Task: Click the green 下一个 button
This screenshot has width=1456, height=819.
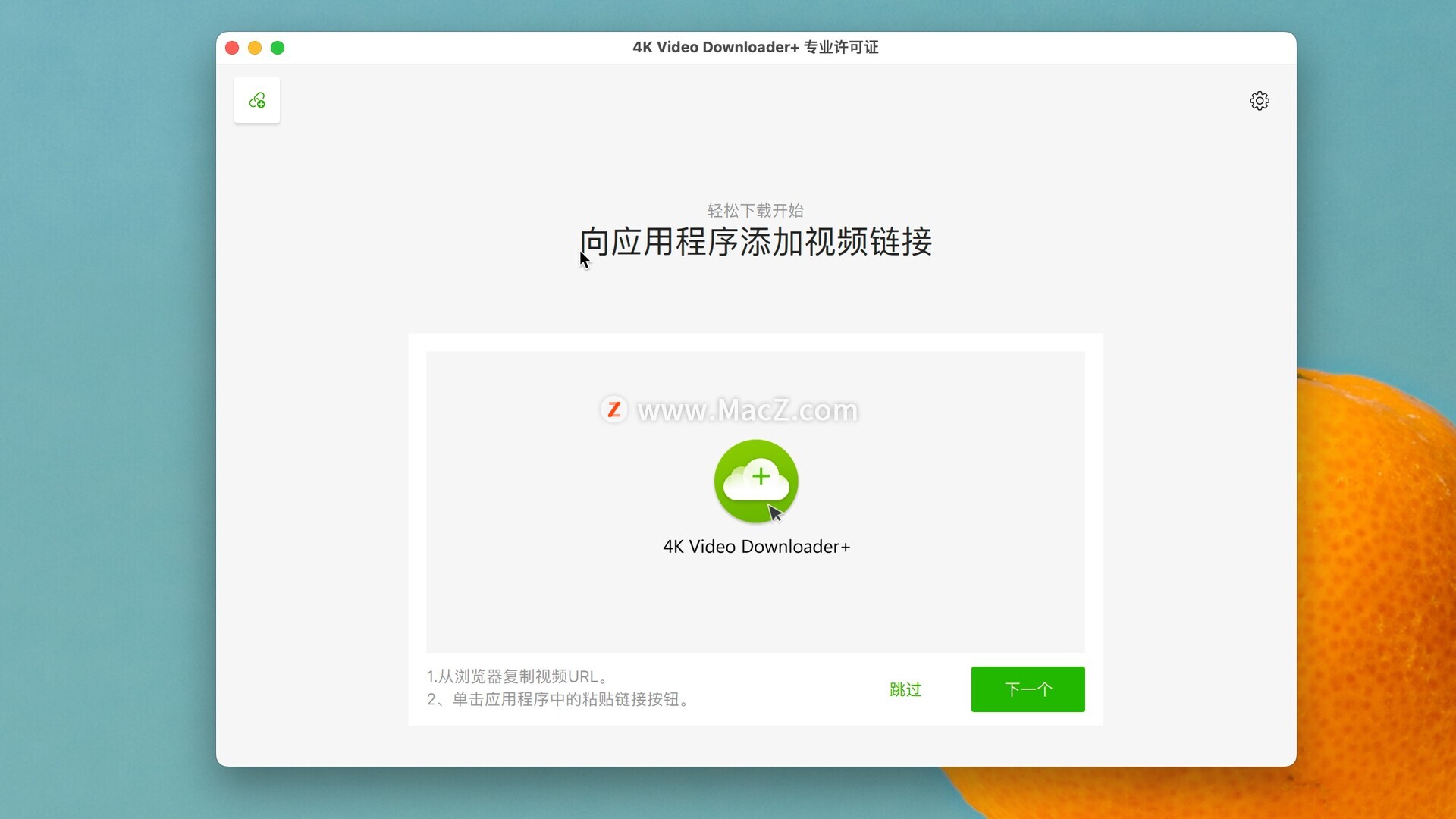Action: click(1028, 689)
